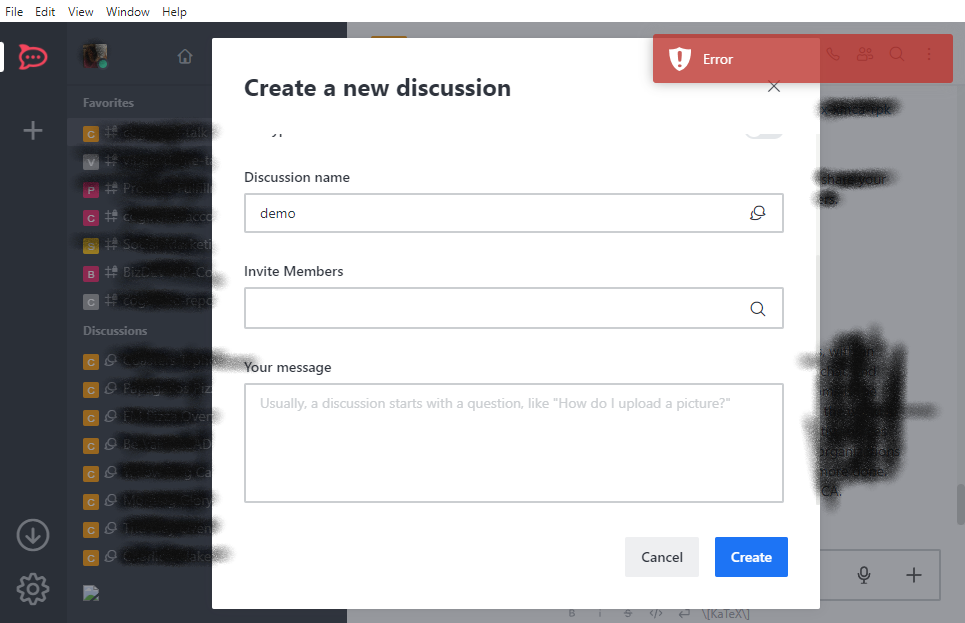Toggle bold formatting in the message toolbar
The width and height of the screenshot is (965, 623).
[571, 613]
